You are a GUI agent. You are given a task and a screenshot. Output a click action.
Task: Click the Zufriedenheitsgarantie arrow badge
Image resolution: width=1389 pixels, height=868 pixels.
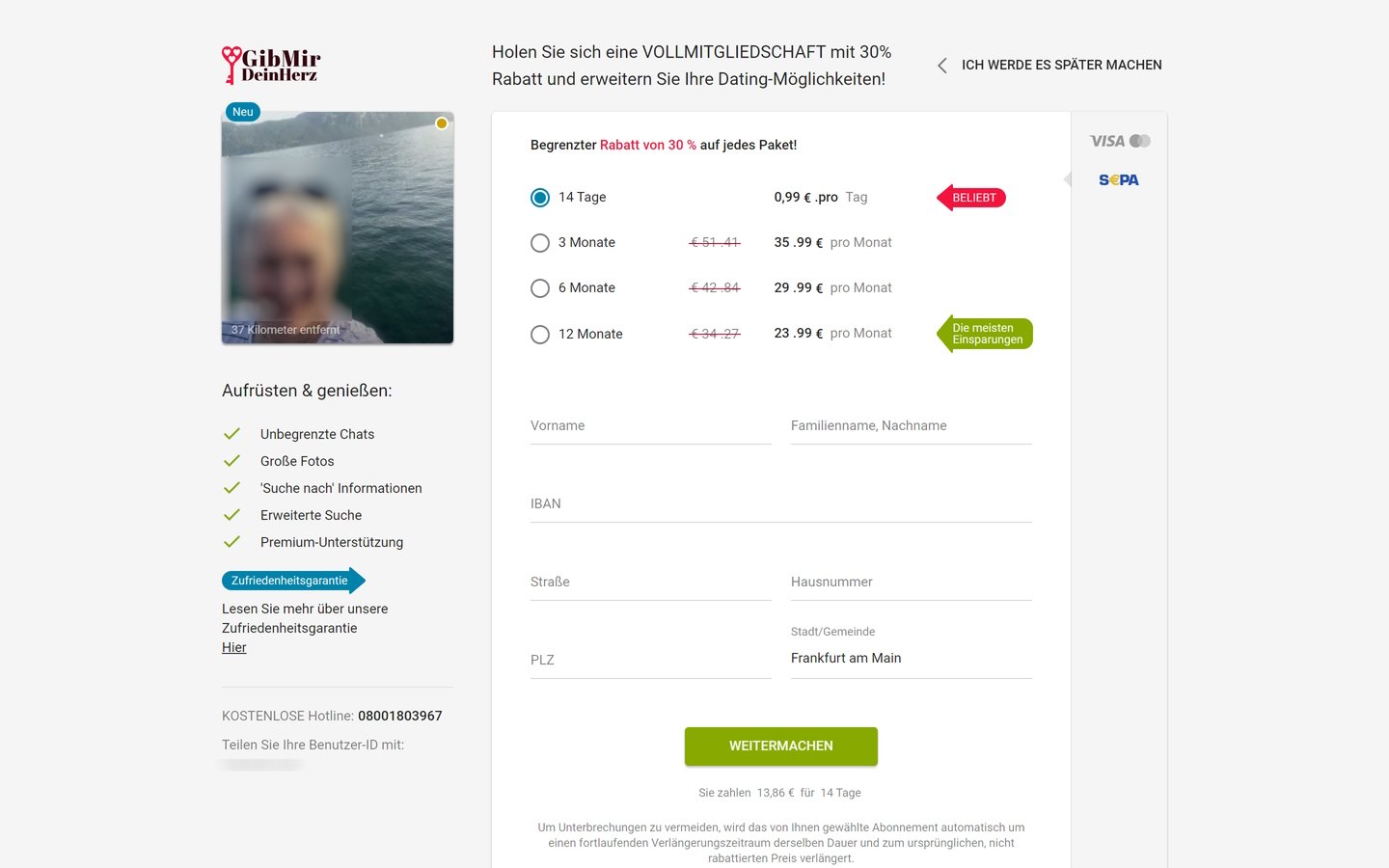coord(293,581)
